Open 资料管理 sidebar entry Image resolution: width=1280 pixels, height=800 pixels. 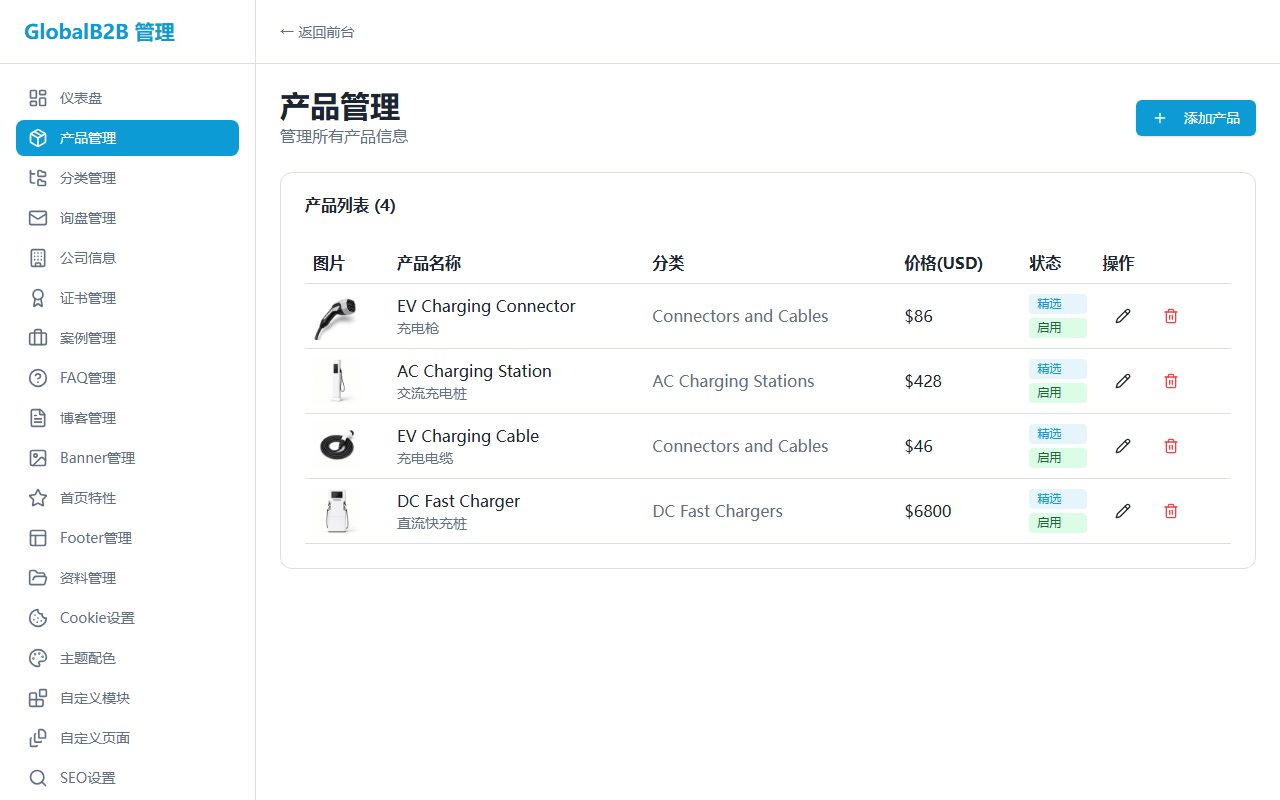(127, 578)
